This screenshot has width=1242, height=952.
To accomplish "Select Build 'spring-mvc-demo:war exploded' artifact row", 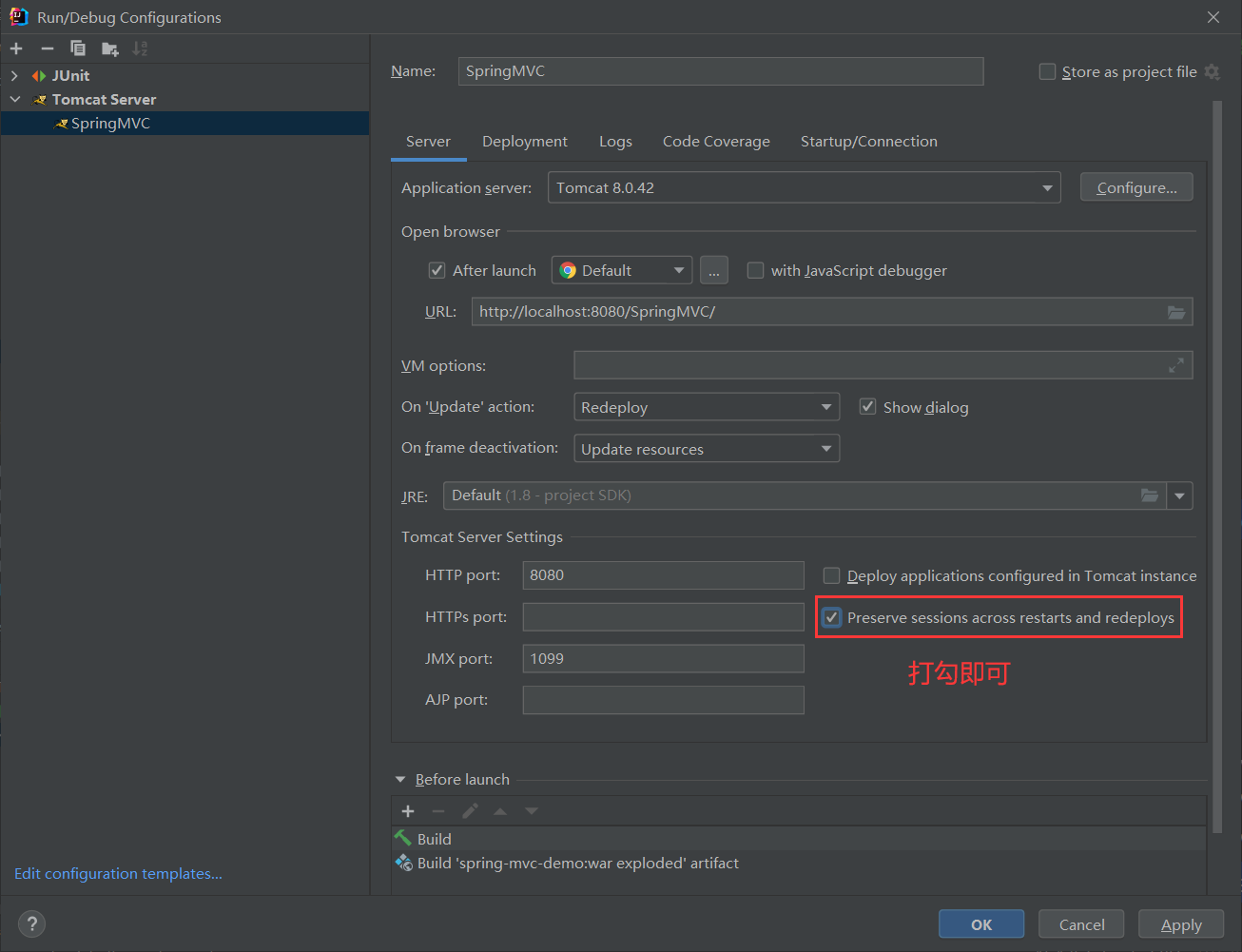I will [x=799, y=863].
